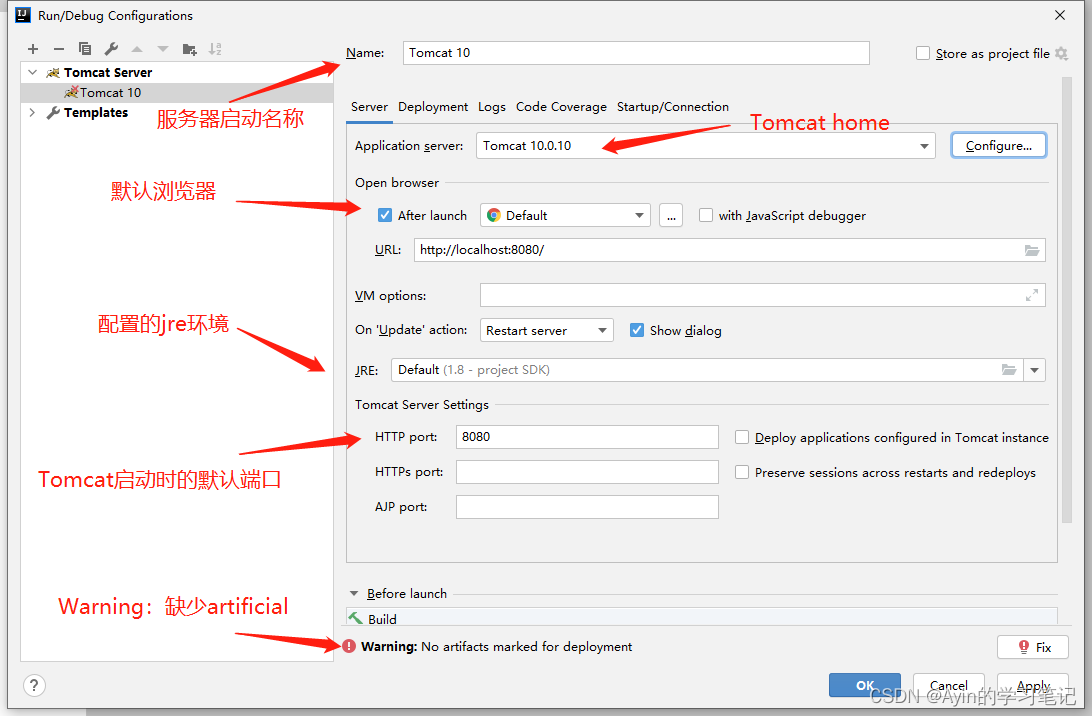Image resolution: width=1092 pixels, height=716 pixels.
Task: Add new configuration with plus icon
Action: (33, 49)
